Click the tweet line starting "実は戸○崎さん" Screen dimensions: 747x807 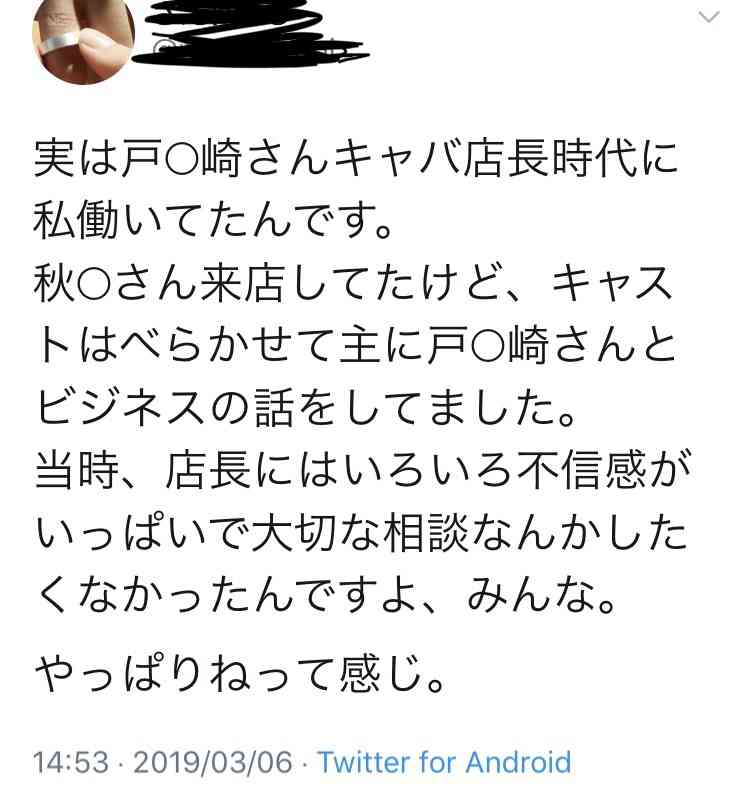coord(356,158)
